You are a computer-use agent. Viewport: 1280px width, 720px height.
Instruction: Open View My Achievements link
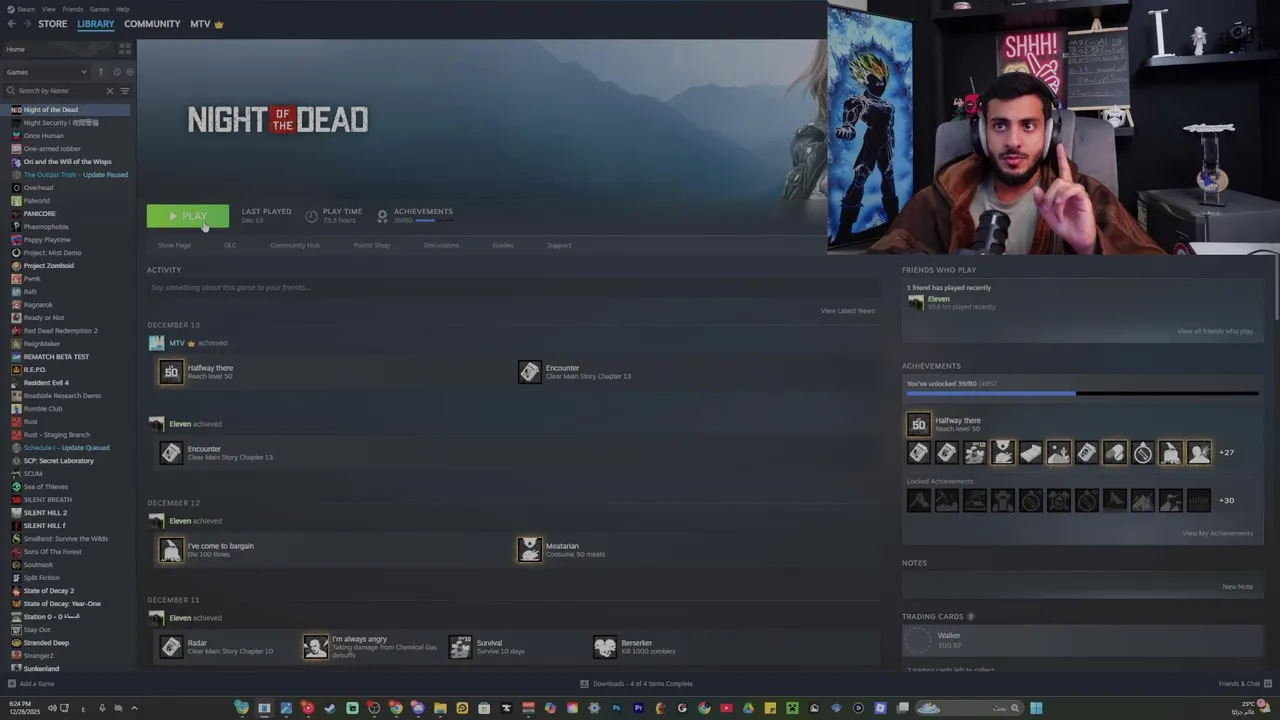pyautogui.click(x=1217, y=533)
